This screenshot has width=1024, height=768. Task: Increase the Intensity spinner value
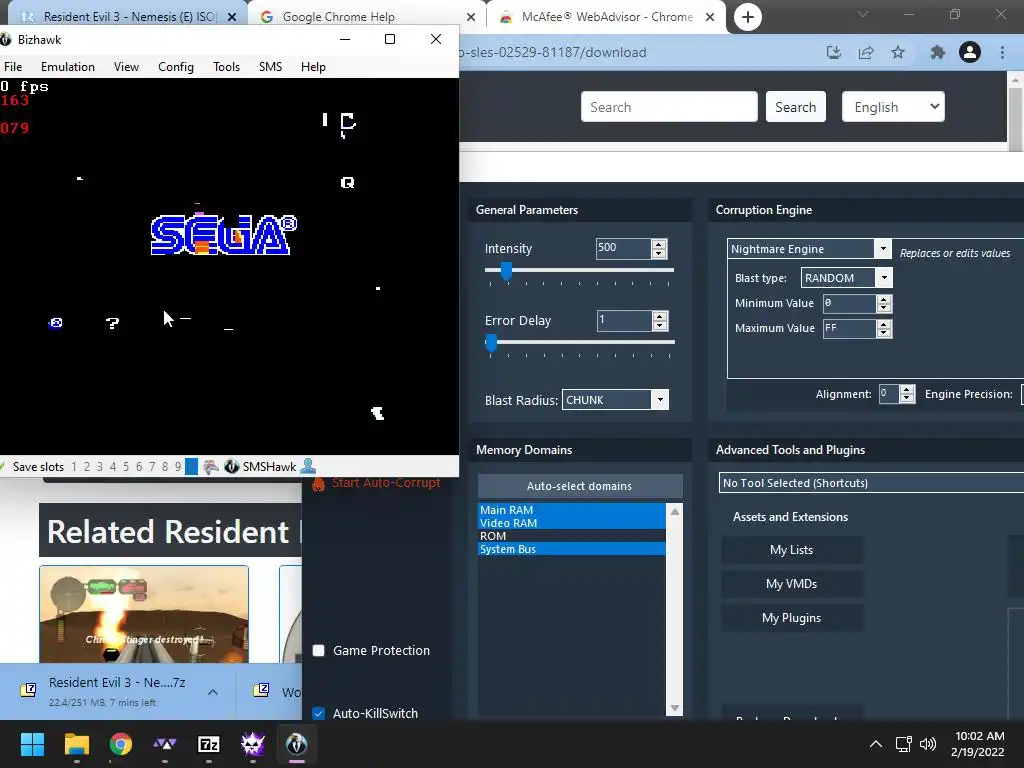click(659, 244)
